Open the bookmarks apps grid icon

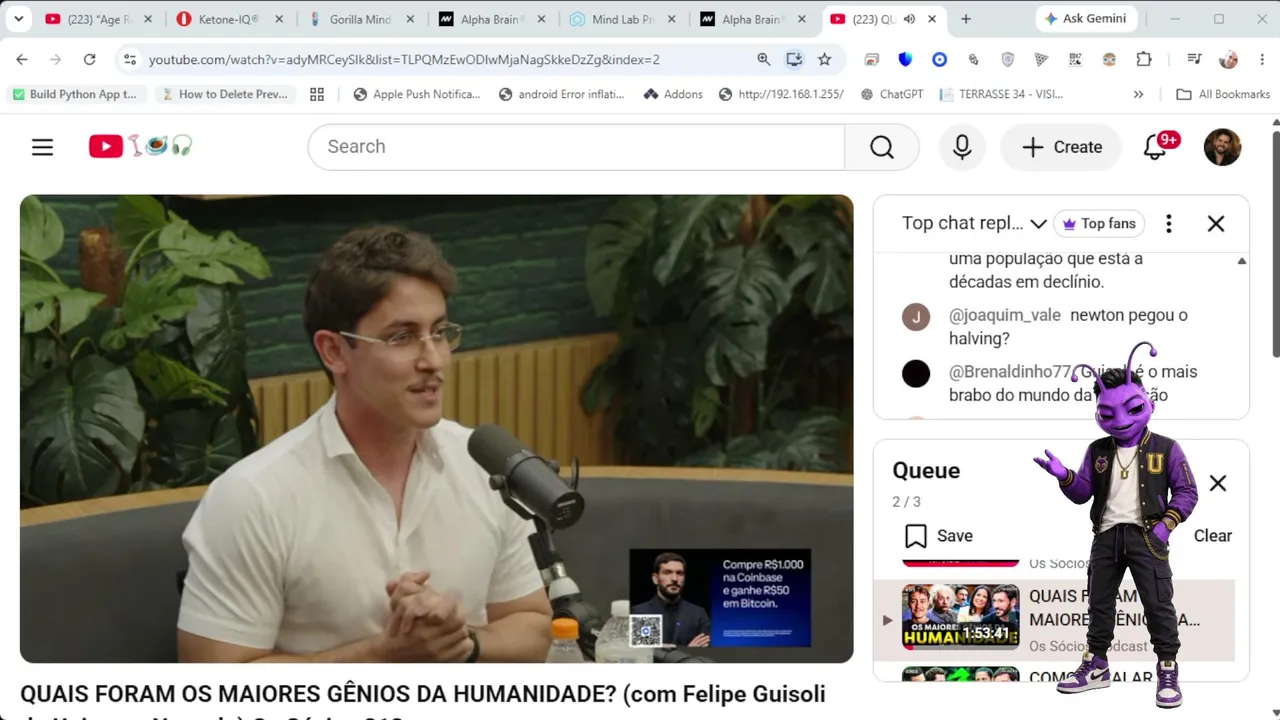click(317, 94)
